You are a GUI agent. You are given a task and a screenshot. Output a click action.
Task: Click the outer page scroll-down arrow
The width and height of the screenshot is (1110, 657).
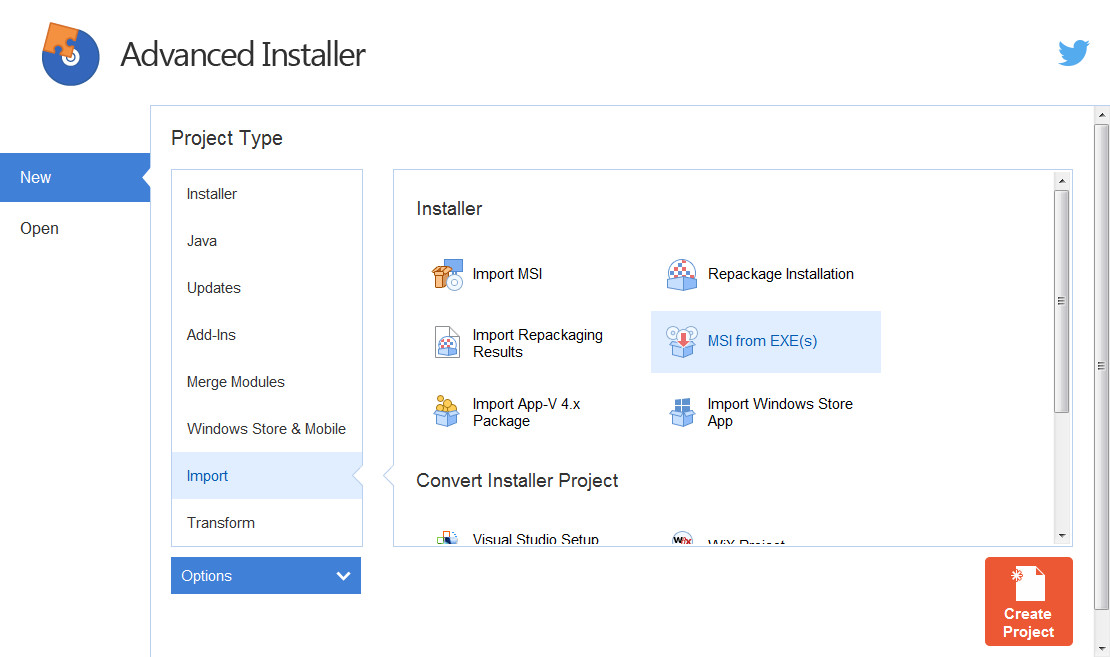tap(1101, 649)
